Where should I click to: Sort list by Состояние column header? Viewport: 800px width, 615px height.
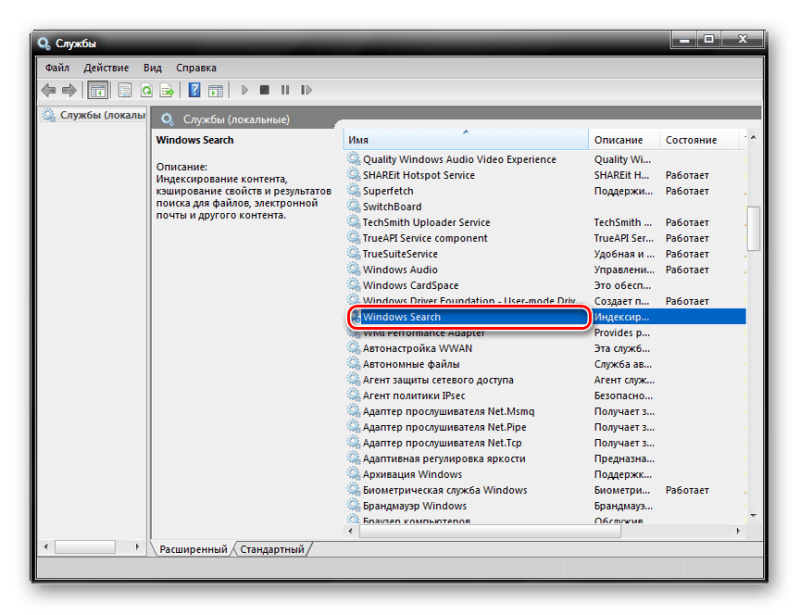click(x=691, y=140)
